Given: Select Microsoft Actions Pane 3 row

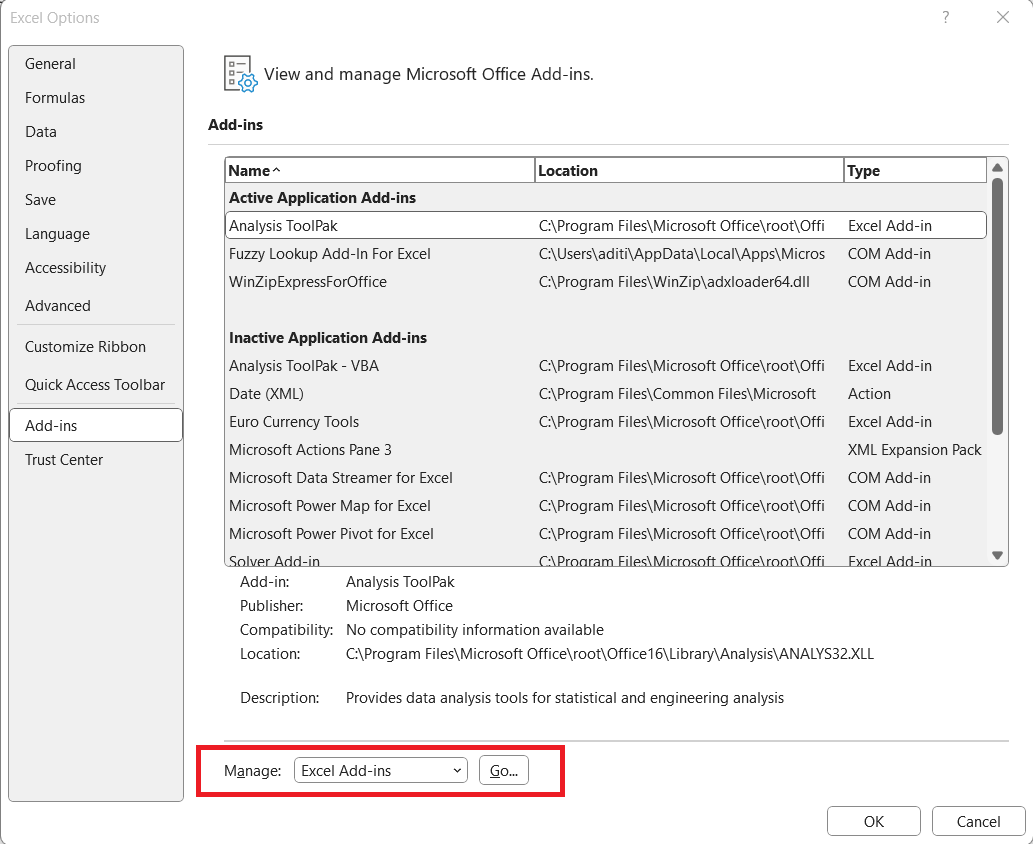Looking at the screenshot, I should [x=605, y=450].
